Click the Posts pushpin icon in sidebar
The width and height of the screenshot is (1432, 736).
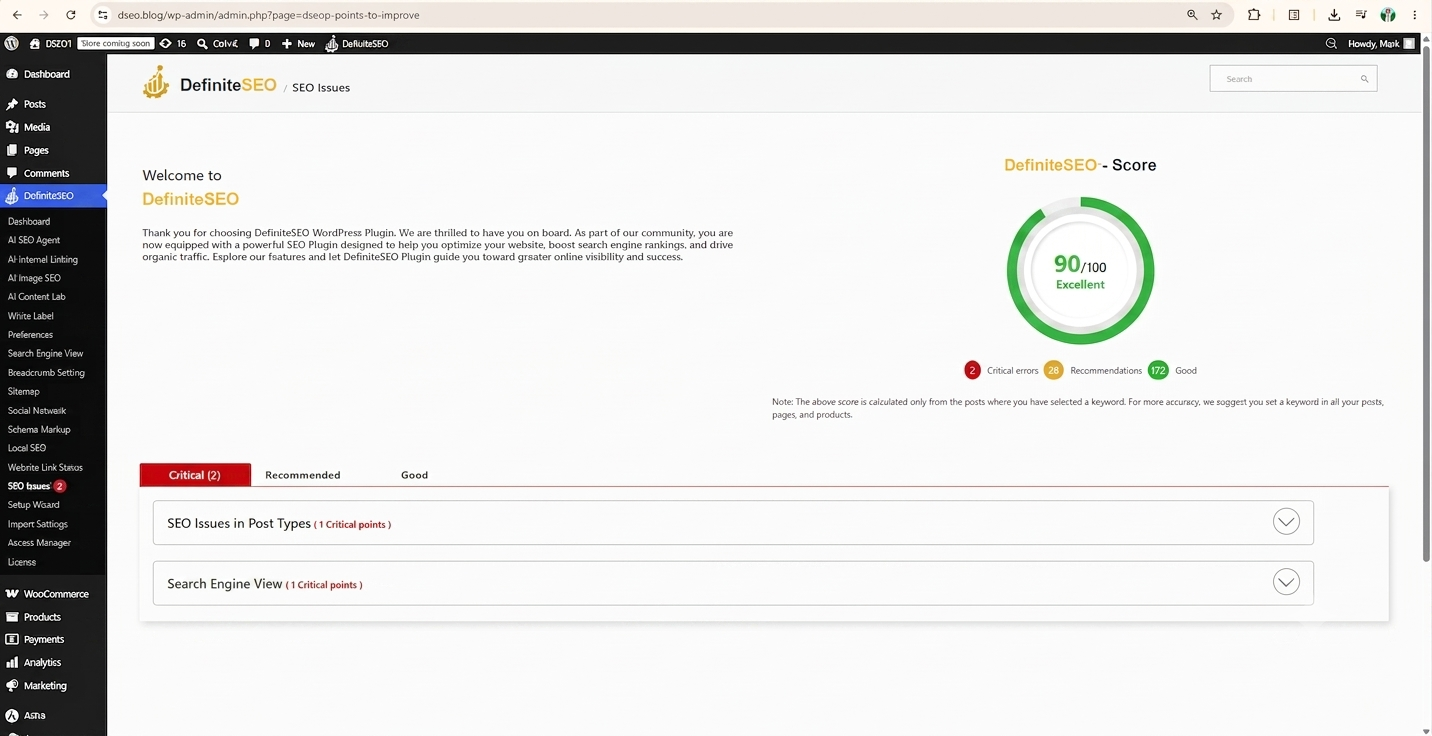click(12, 104)
